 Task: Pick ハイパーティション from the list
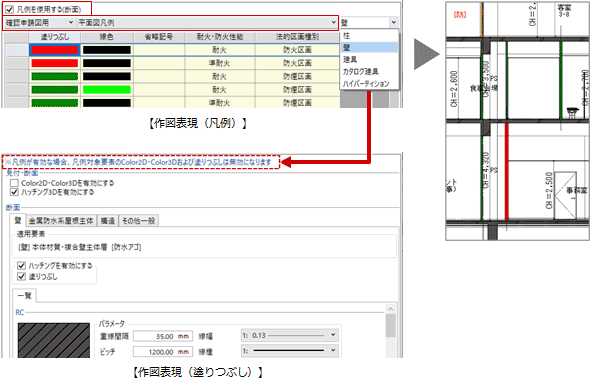(369, 83)
